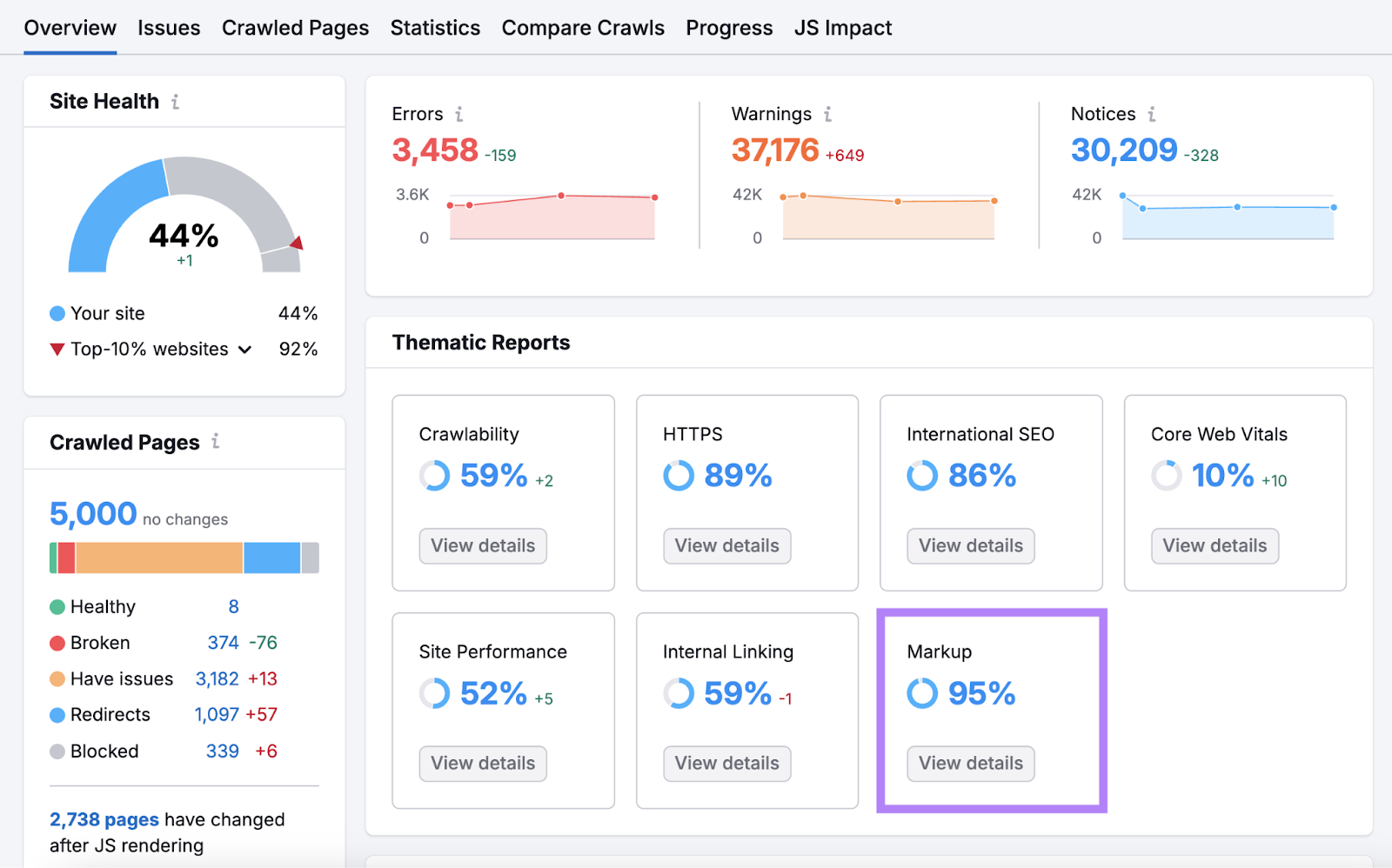The image size is (1392, 868).
Task: Click the orange Have issues bar segment
Action: point(159,558)
